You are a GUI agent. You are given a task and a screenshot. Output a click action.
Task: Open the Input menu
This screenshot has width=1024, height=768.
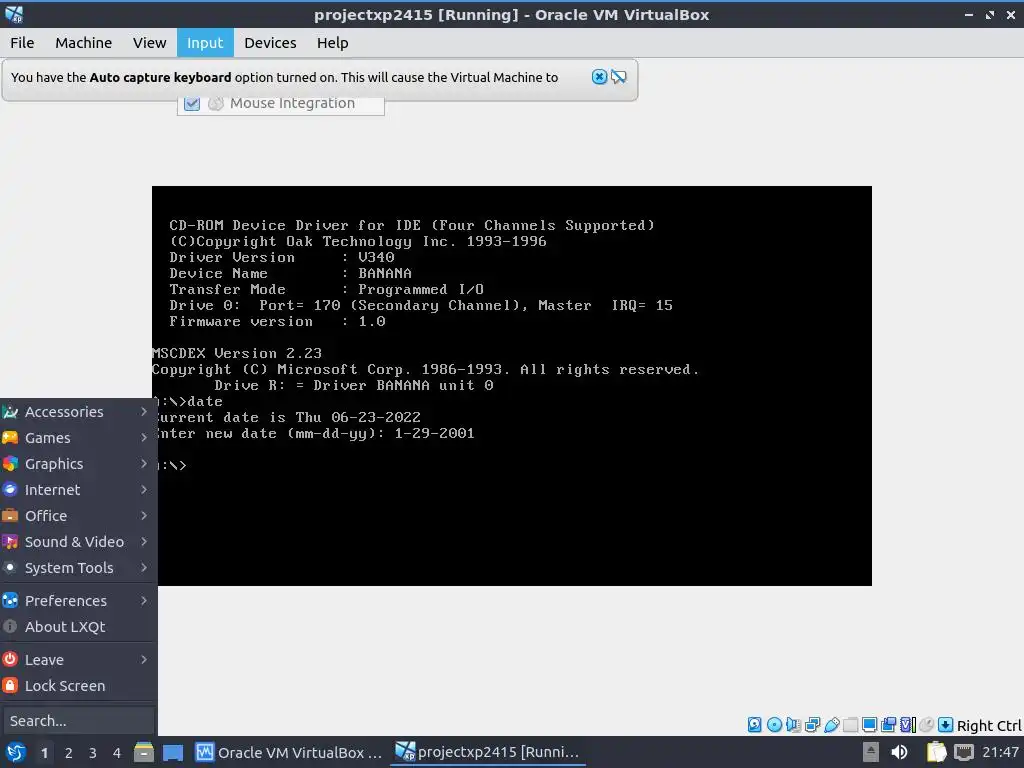pyautogui.click(x=205, y=43)
